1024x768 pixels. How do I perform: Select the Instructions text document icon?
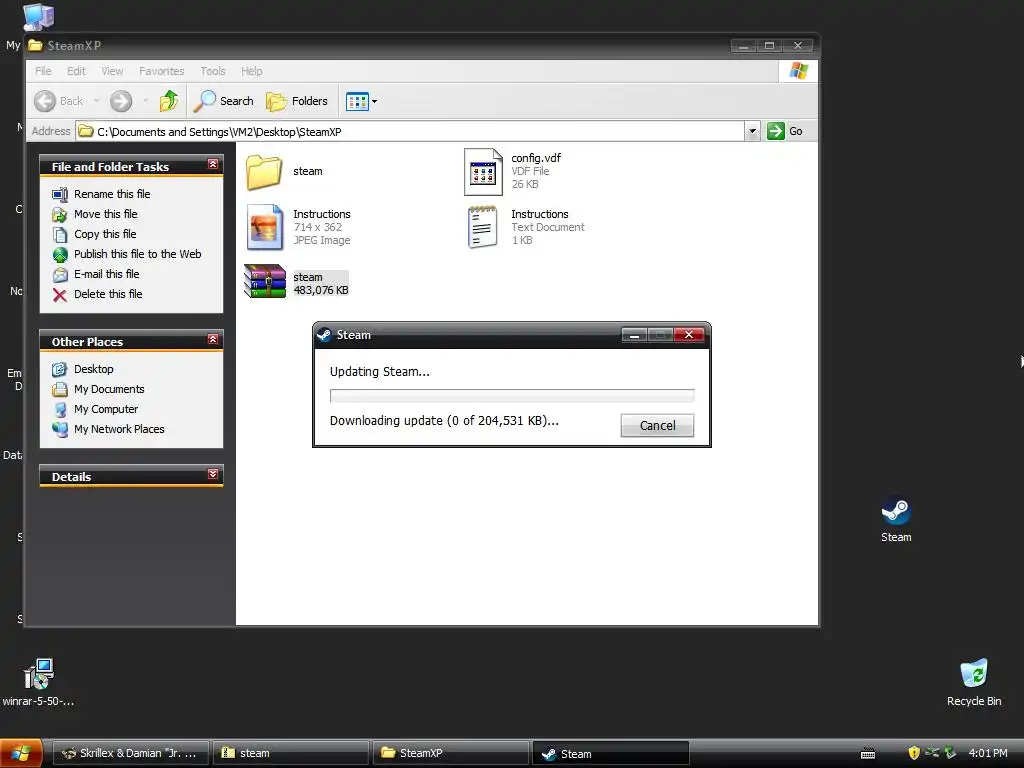tap(482, 227)
